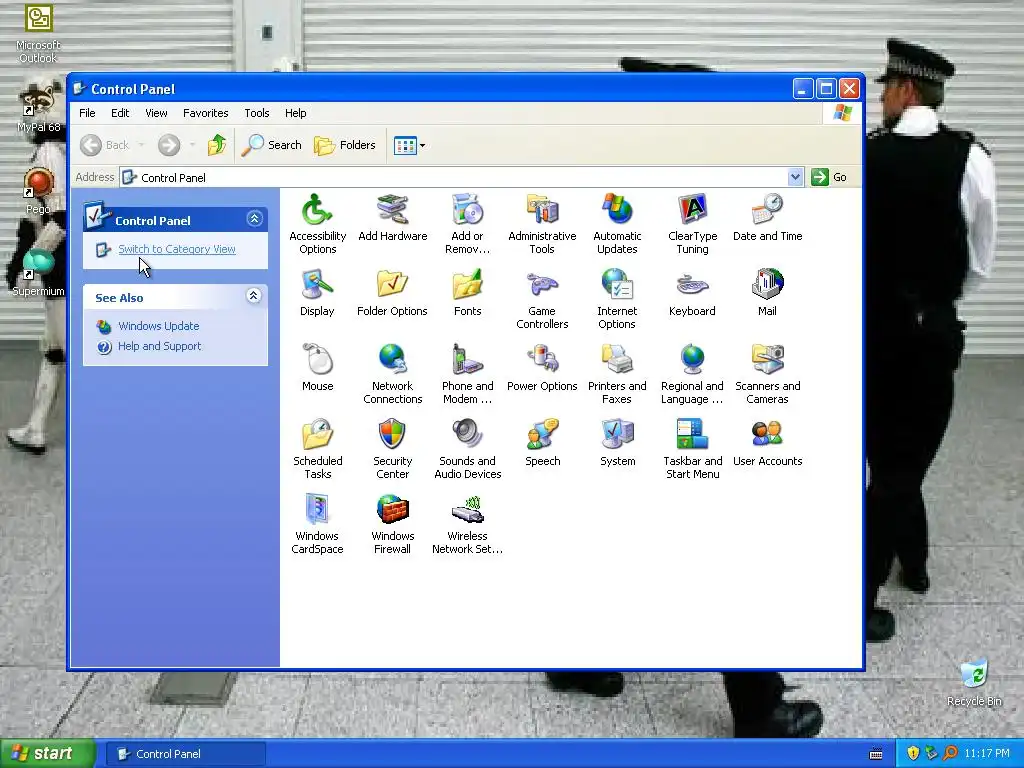1024x768 pixels.
Task: Open Power Options icon
Action: click(x=542, y=368)
